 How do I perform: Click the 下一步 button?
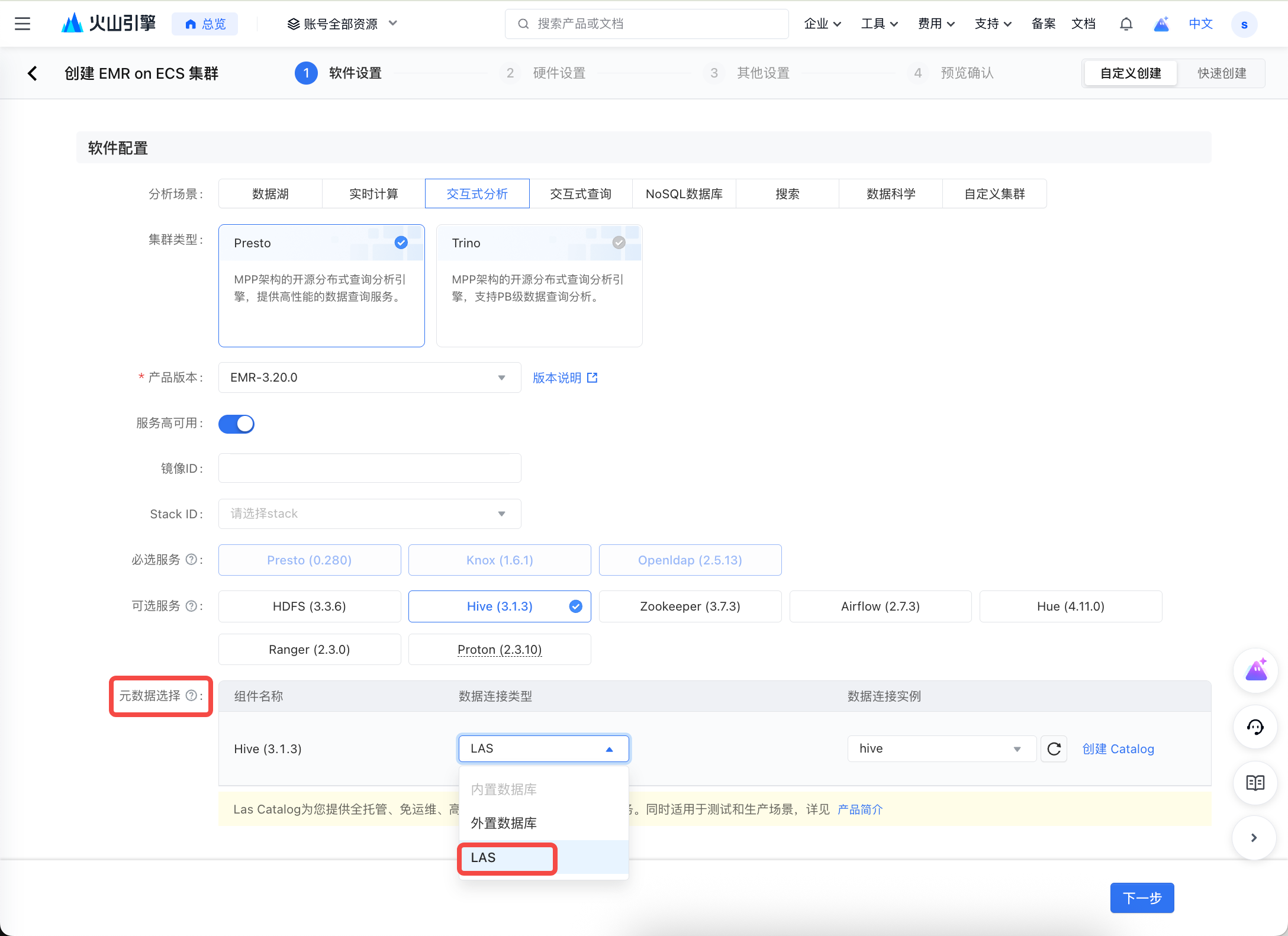[x=1142, y=898]
